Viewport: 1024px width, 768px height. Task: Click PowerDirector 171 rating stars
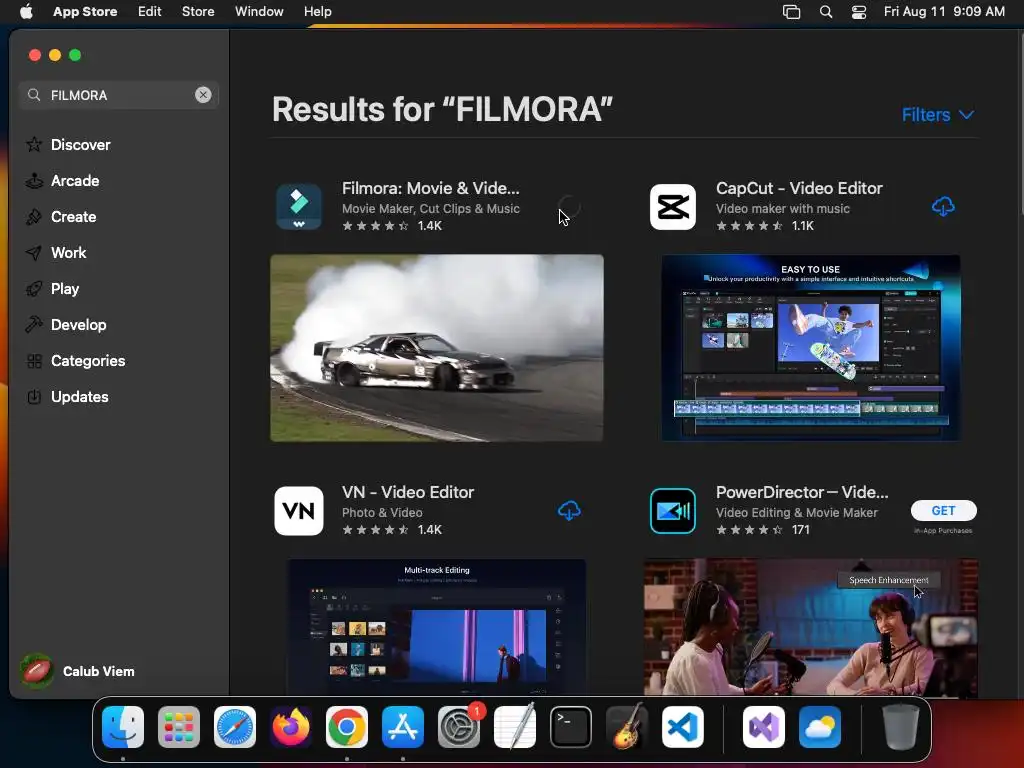click(749, 530)
